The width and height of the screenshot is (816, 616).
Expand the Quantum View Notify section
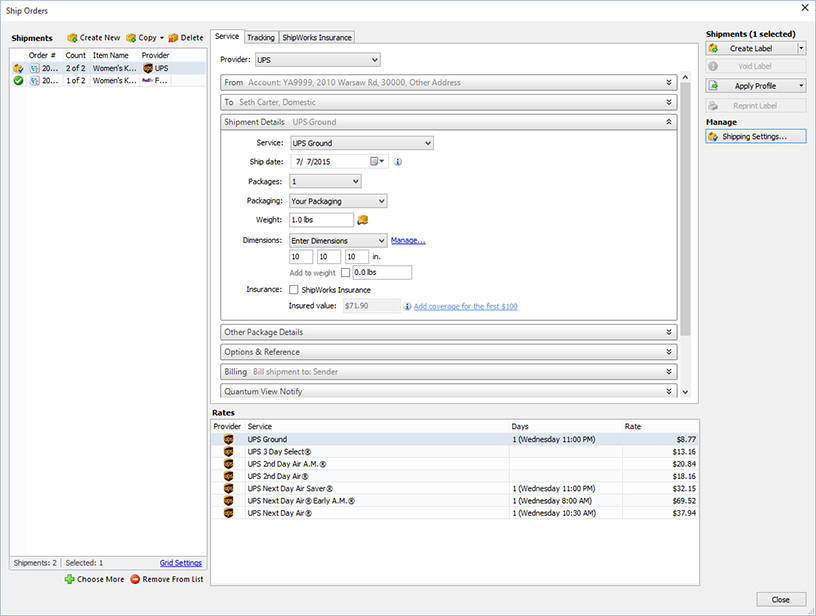[x=669, y=391]
